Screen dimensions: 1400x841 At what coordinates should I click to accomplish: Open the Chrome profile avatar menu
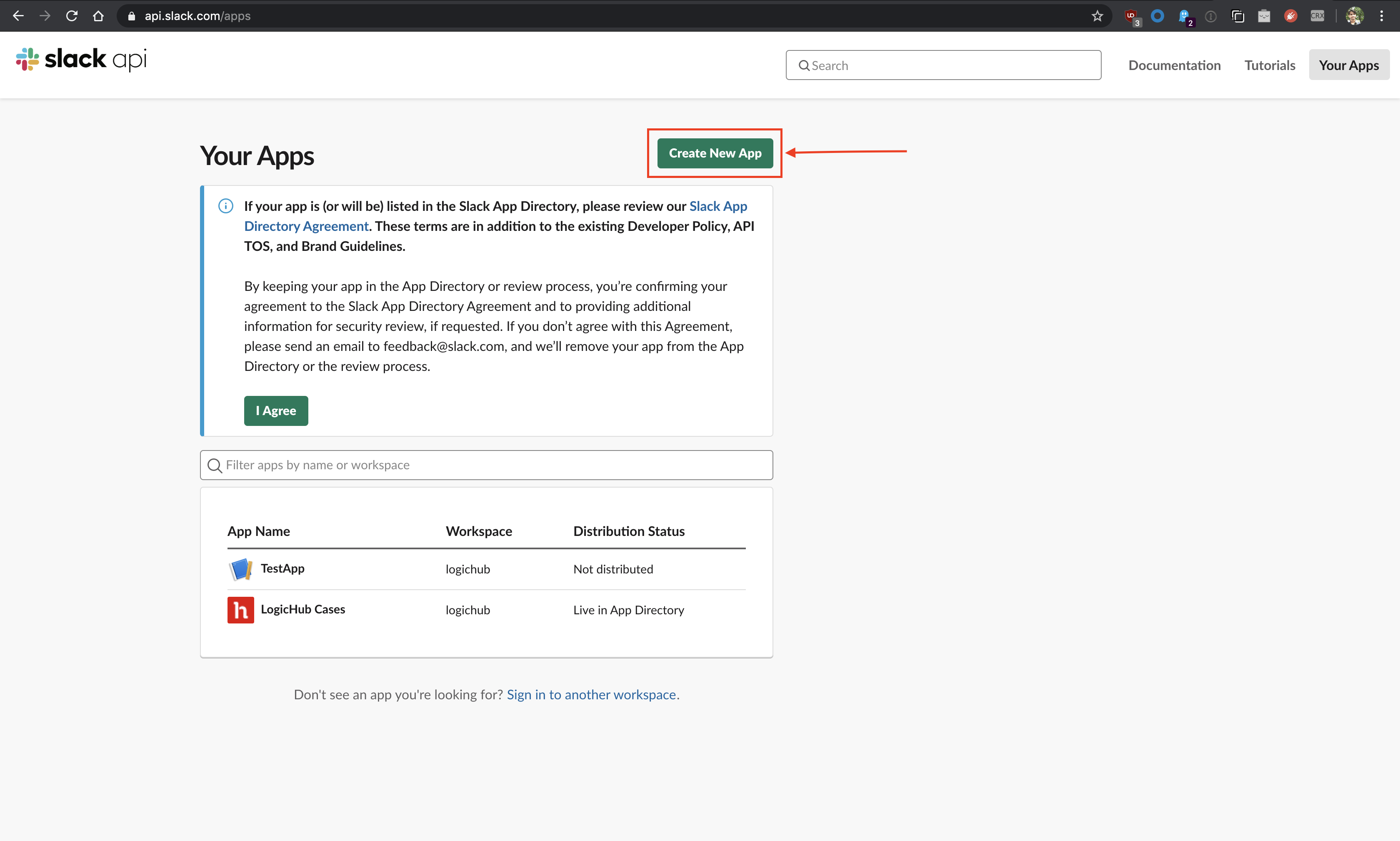(x=1355, y=16)
